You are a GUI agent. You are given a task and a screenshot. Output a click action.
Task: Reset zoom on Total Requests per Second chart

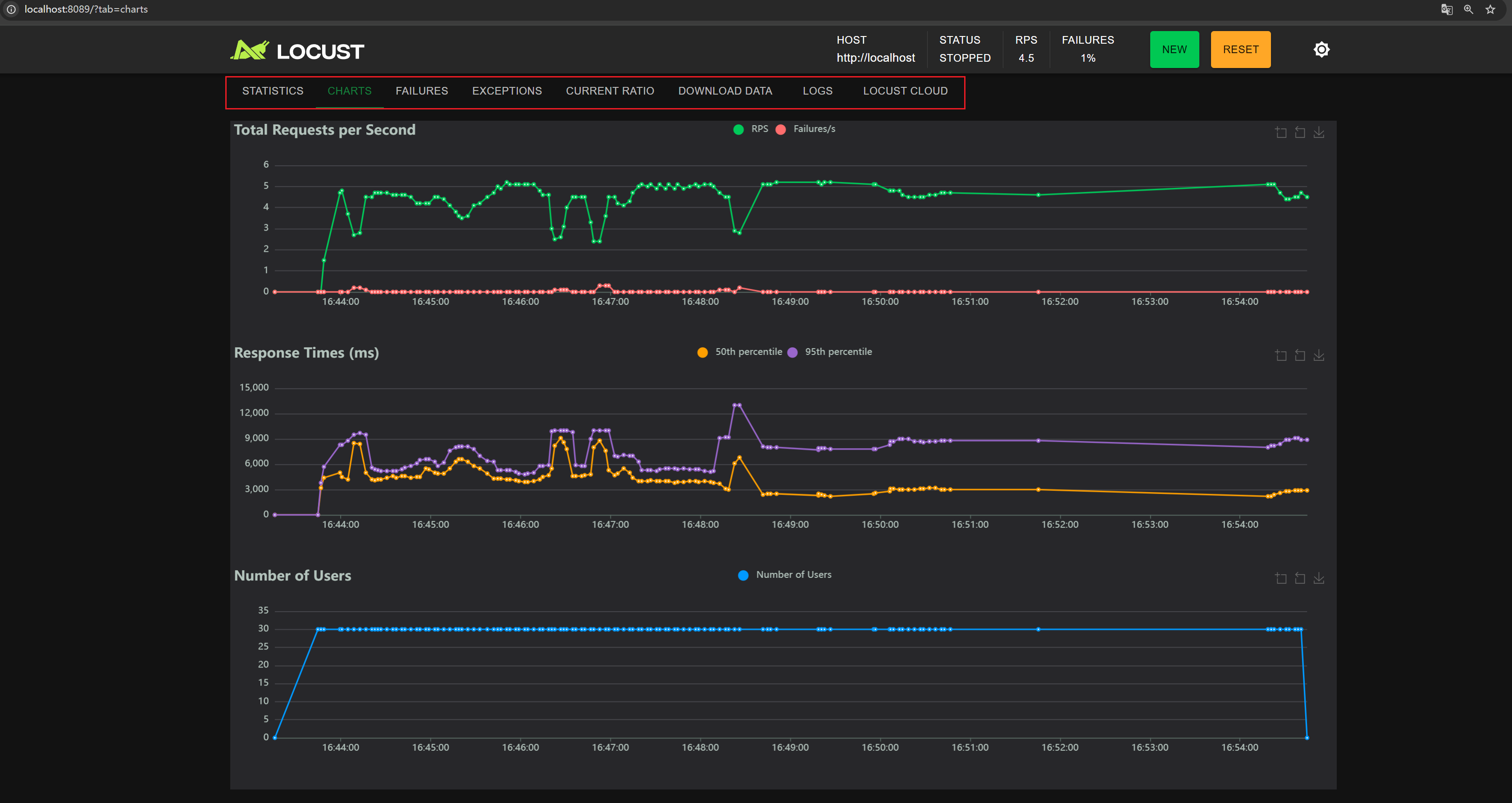[1299, 132]
